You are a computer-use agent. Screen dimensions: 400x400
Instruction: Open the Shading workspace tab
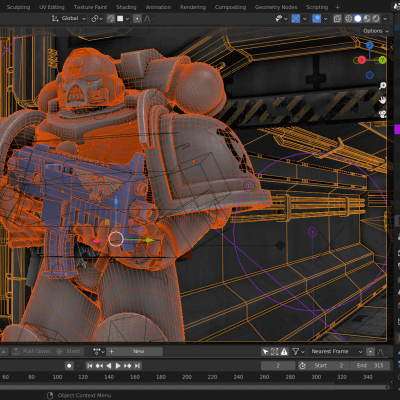[126, 7]
